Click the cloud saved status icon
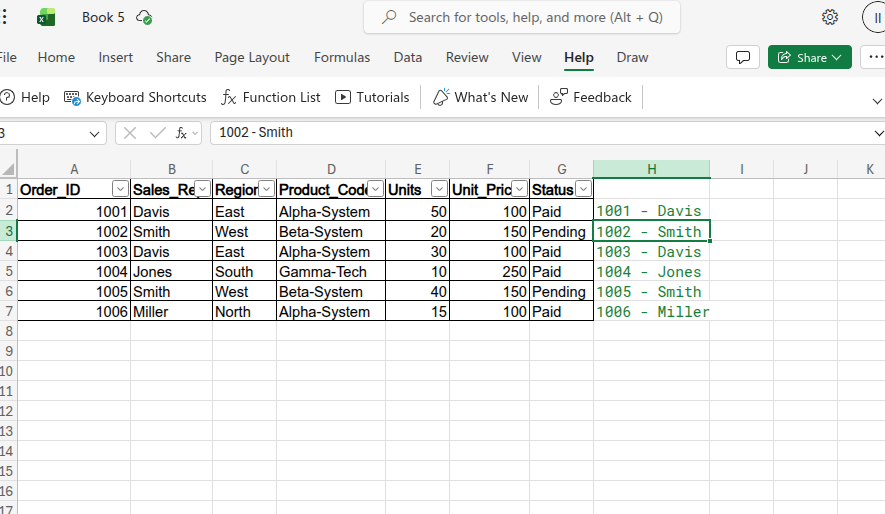The image size is (885, 514). click(x=144, y=17)
